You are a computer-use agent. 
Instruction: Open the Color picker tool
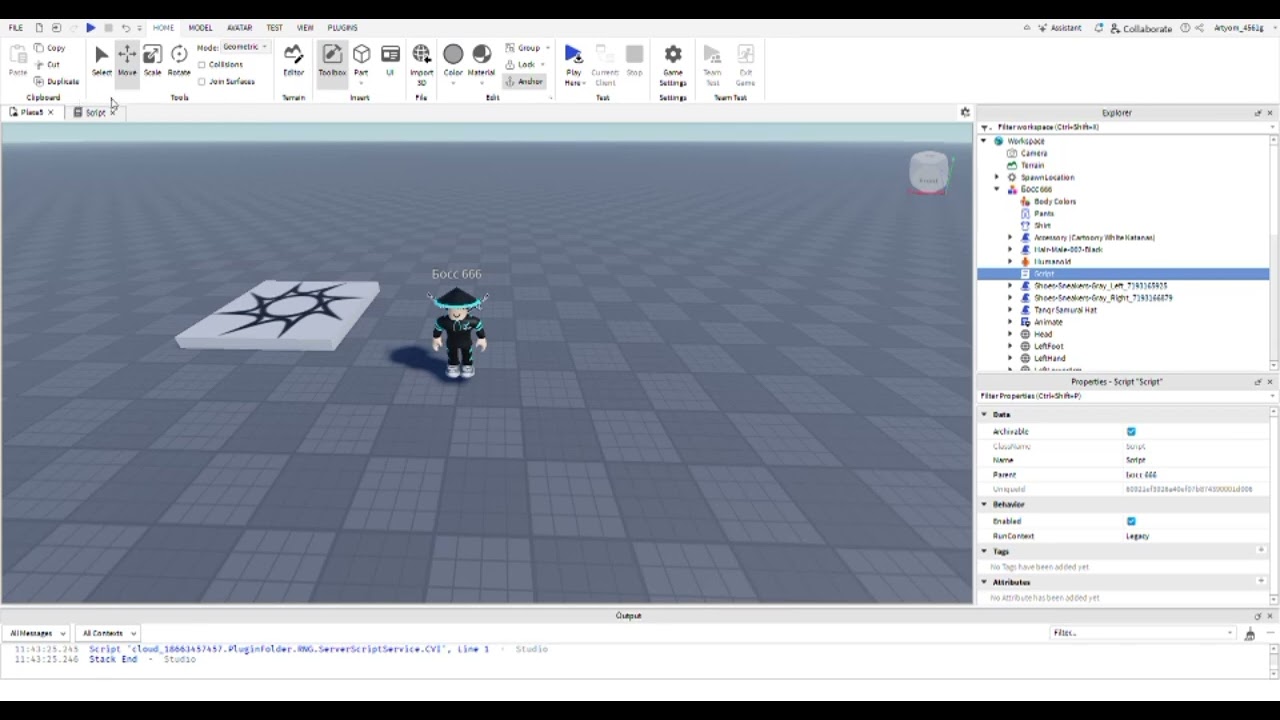tap(453, 60)
